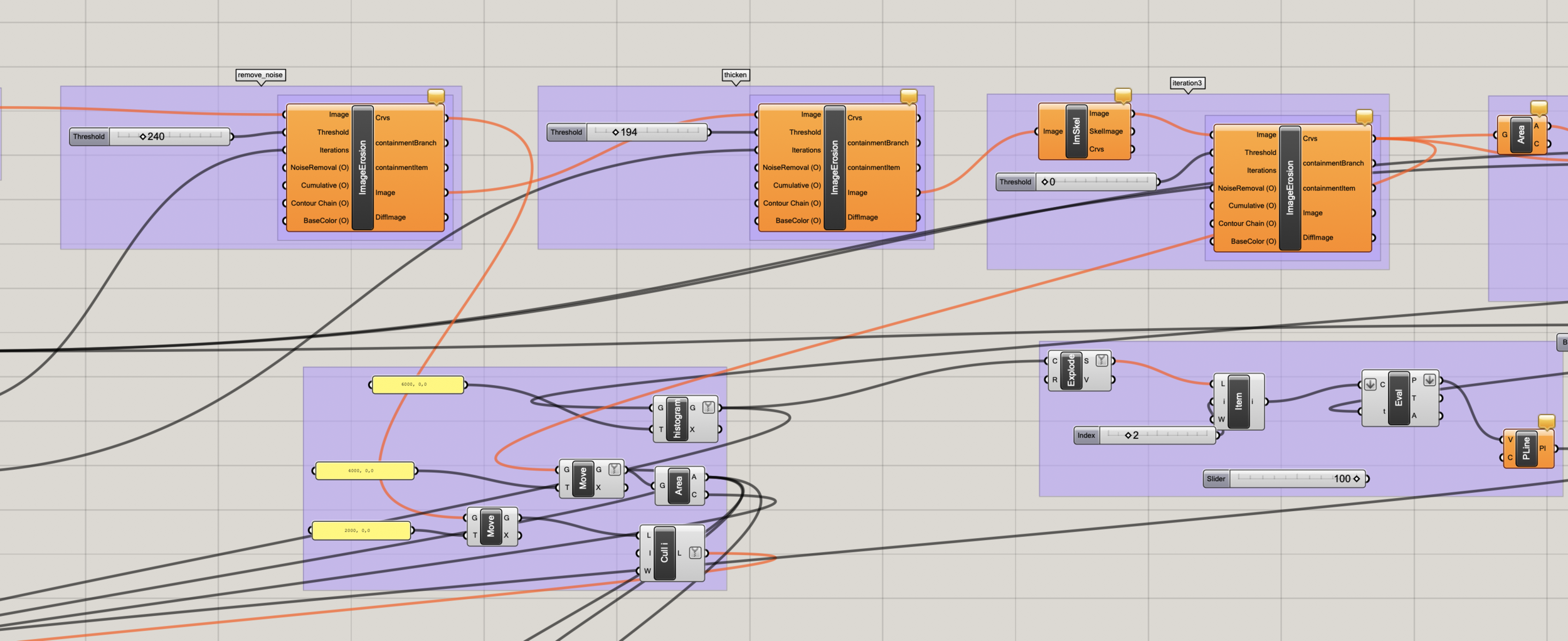Click arrow icon on Eval P output
The width and height of the screenshot is (1568, 641).
point(1429,380)
